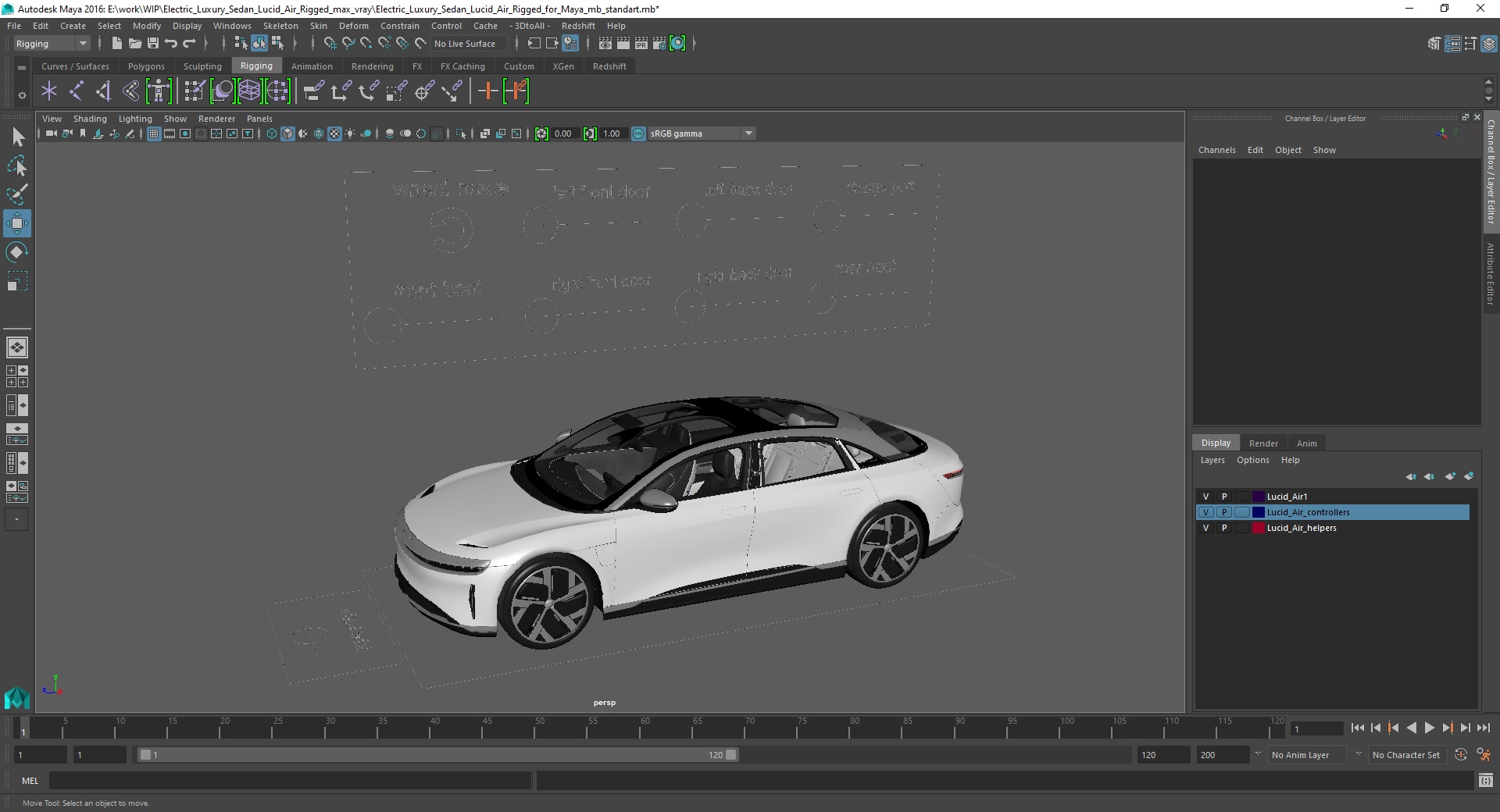This screenshot has width=1500, height=812.
Task: Jump to start of playback range
Action: coord(1357,728)
